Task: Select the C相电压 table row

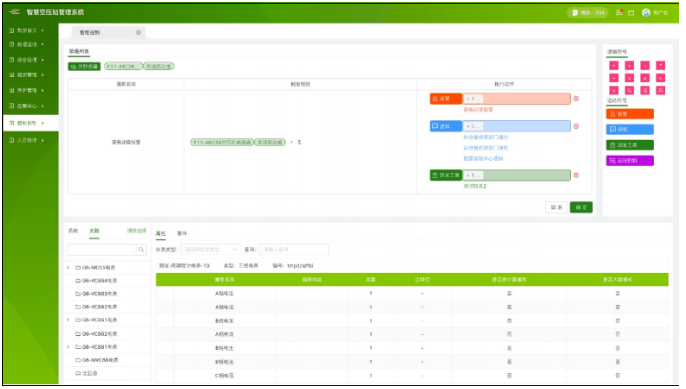Action: coord(412,375)
